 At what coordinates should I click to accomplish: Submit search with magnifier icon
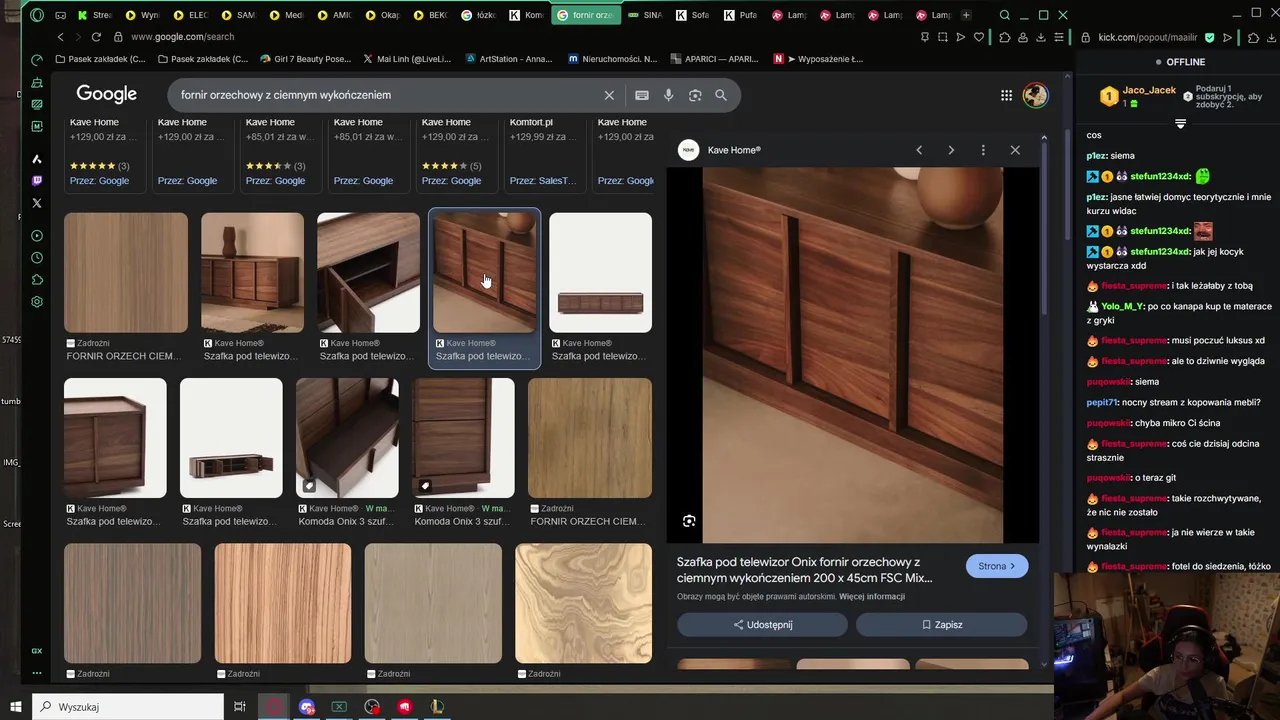pyautogui.click(x=721, y=95)
